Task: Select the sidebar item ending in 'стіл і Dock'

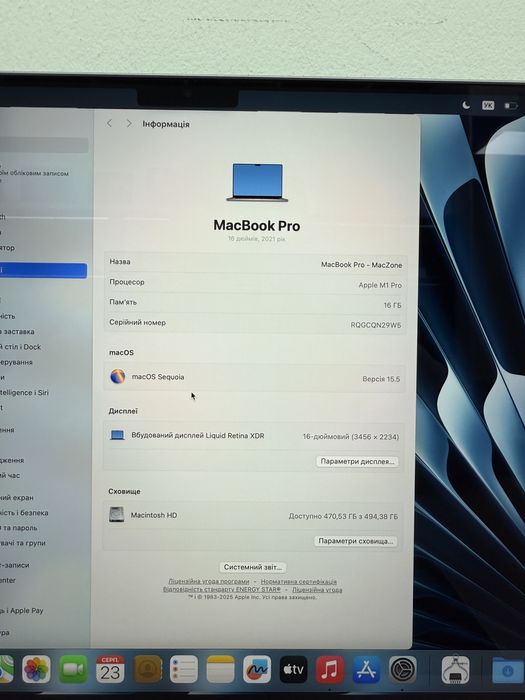Action: coord(20,347)
